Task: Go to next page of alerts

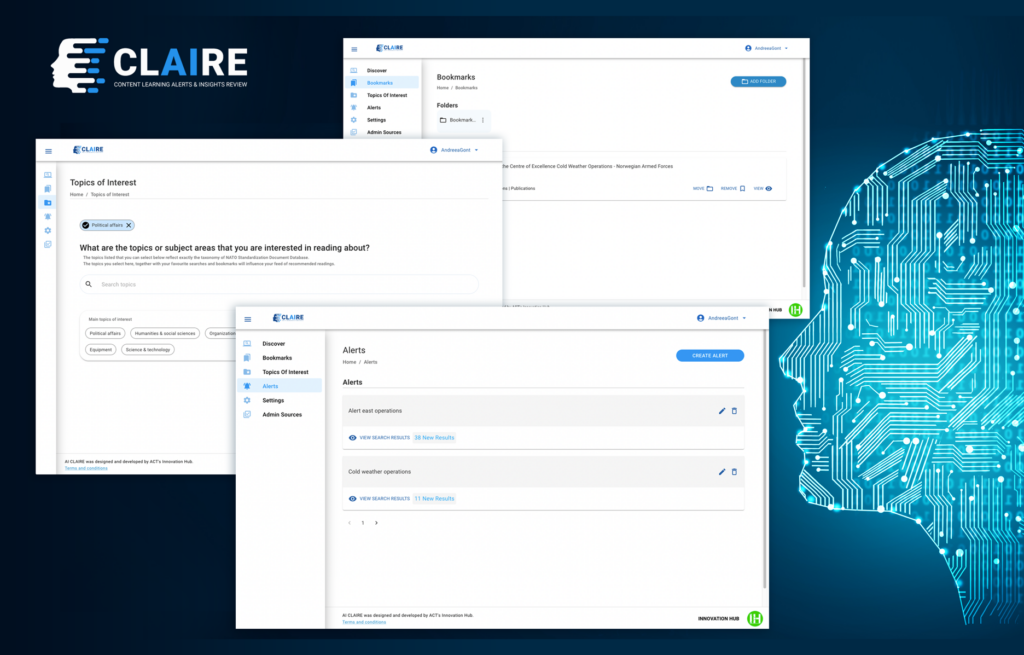Action: tap(376, 523)
